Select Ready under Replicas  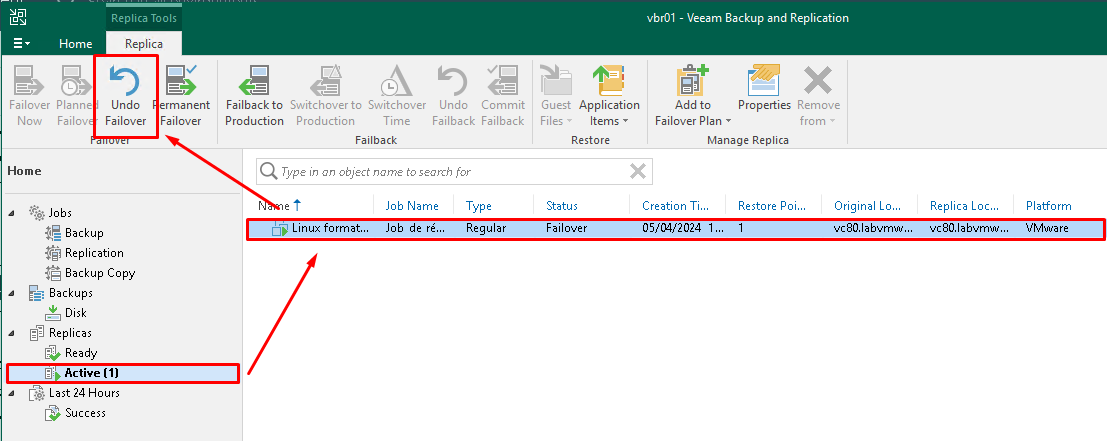pyautogui.click(x=80, y=353)
